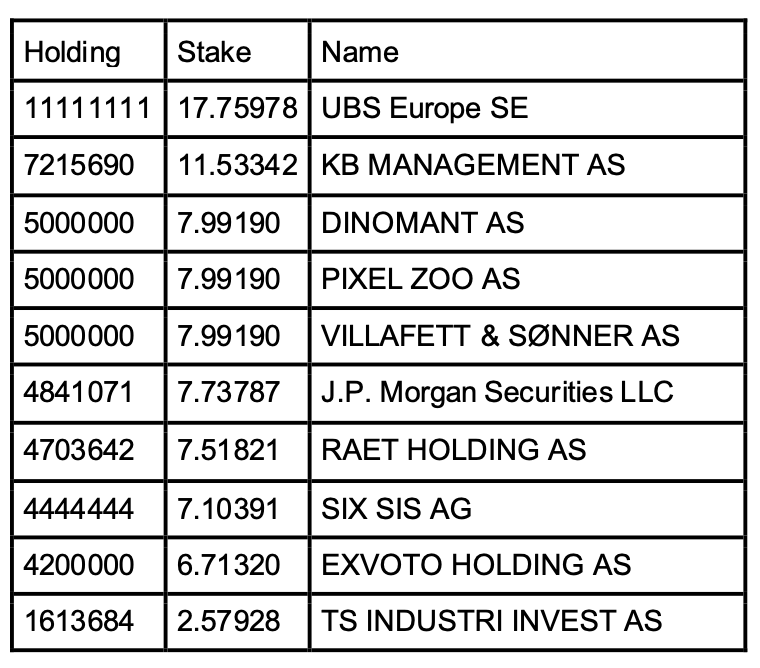
Task: Select TS INDUSTRI INVEST AS cell
Action: click(x=527, y=621)
